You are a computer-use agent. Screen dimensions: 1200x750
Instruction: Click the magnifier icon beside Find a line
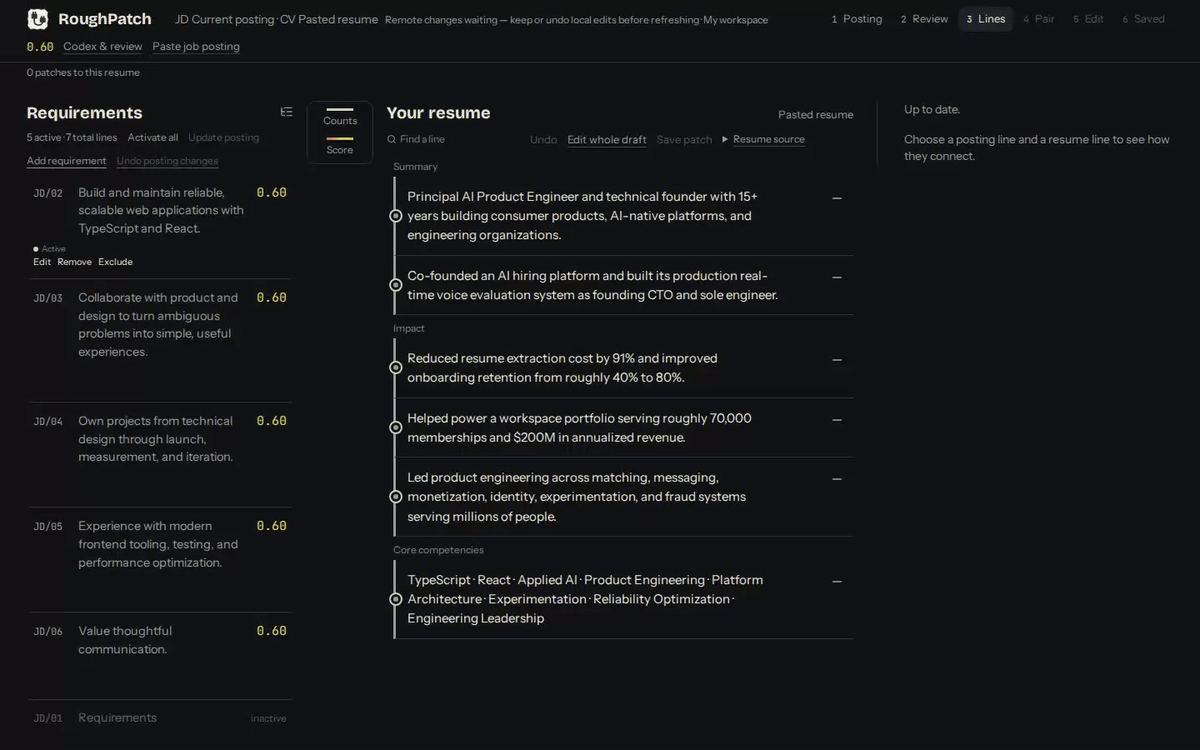point(392,140)
